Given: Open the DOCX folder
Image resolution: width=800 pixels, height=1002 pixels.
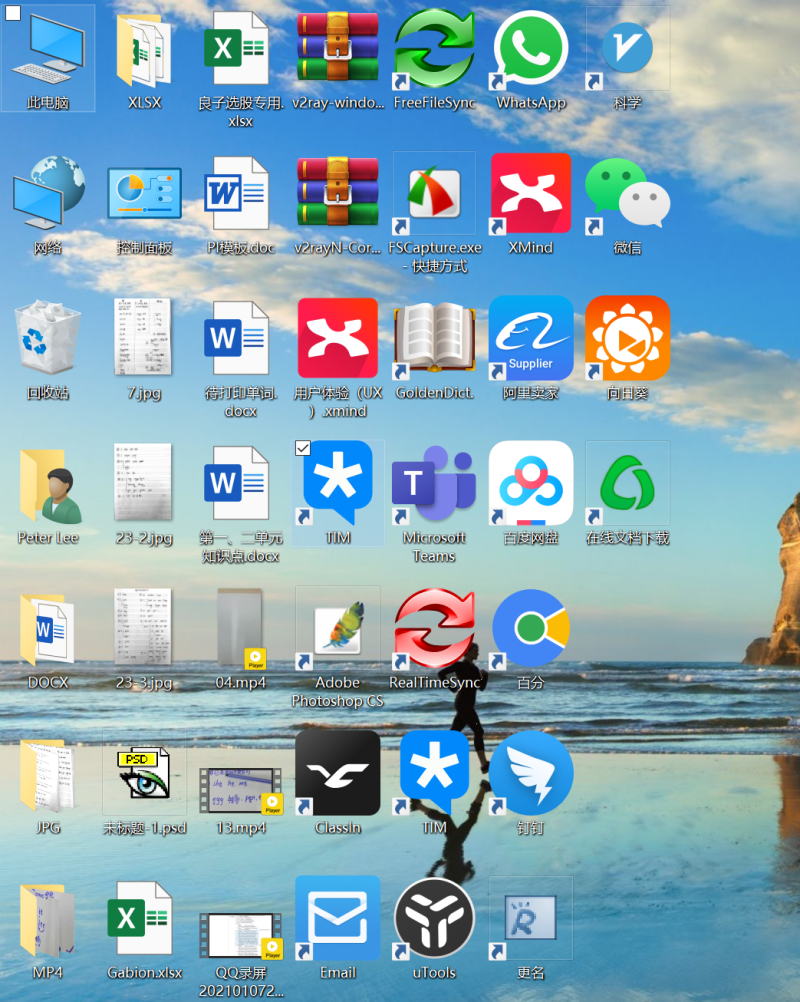Looking at the screenshot, I should point(48,629).
